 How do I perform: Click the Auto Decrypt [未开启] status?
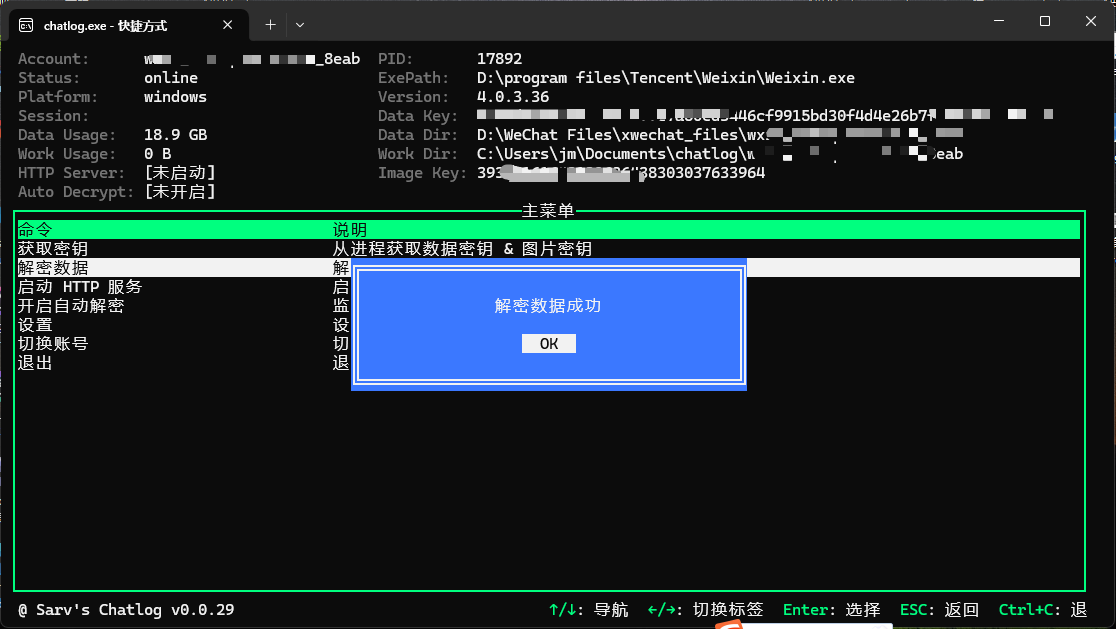(180, 192)
